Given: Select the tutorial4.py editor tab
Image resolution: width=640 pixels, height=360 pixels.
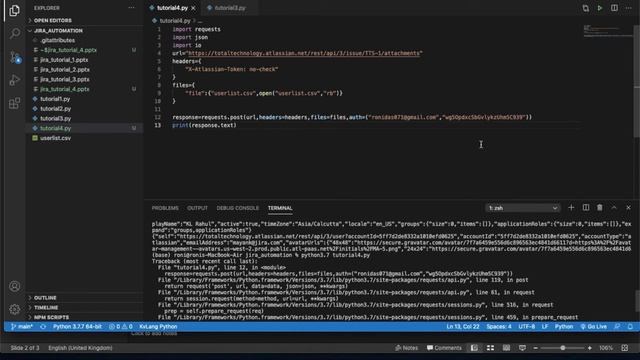Looking at the screenshot, I should click(172, 8).
